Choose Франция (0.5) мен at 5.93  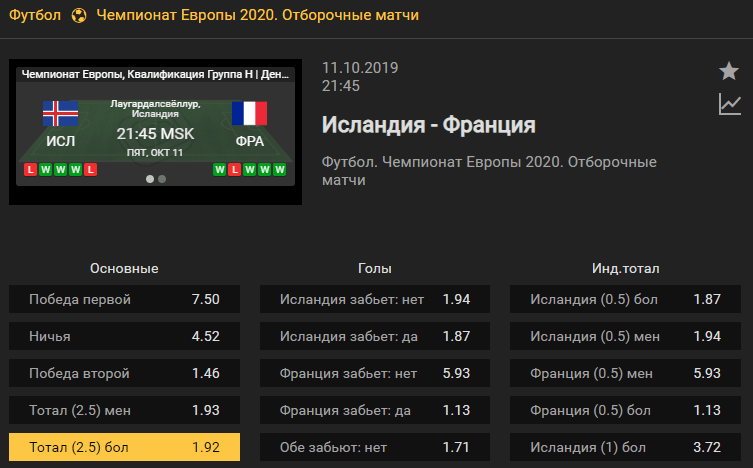625,373
